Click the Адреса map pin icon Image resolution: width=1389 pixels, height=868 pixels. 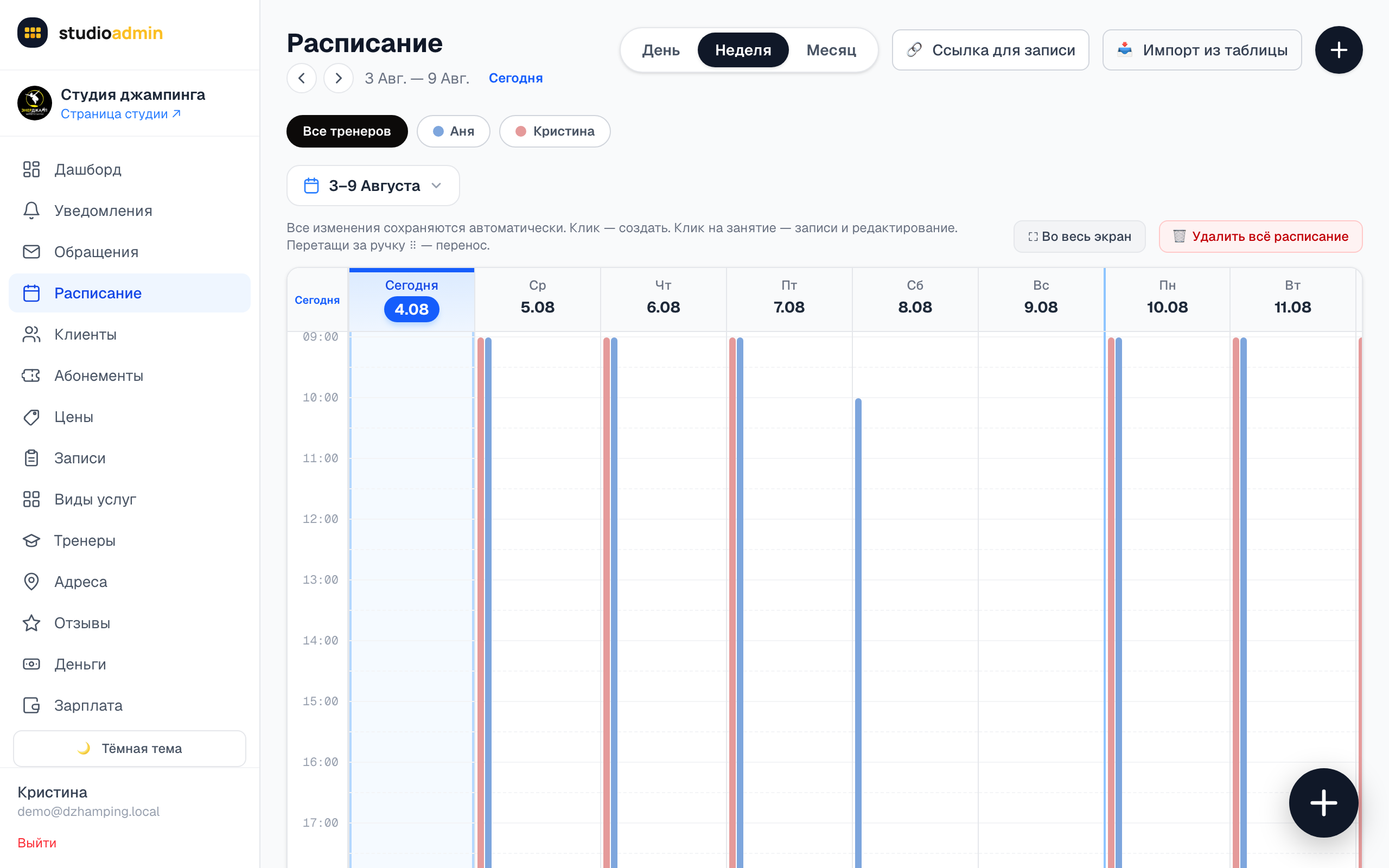point(31,582)
